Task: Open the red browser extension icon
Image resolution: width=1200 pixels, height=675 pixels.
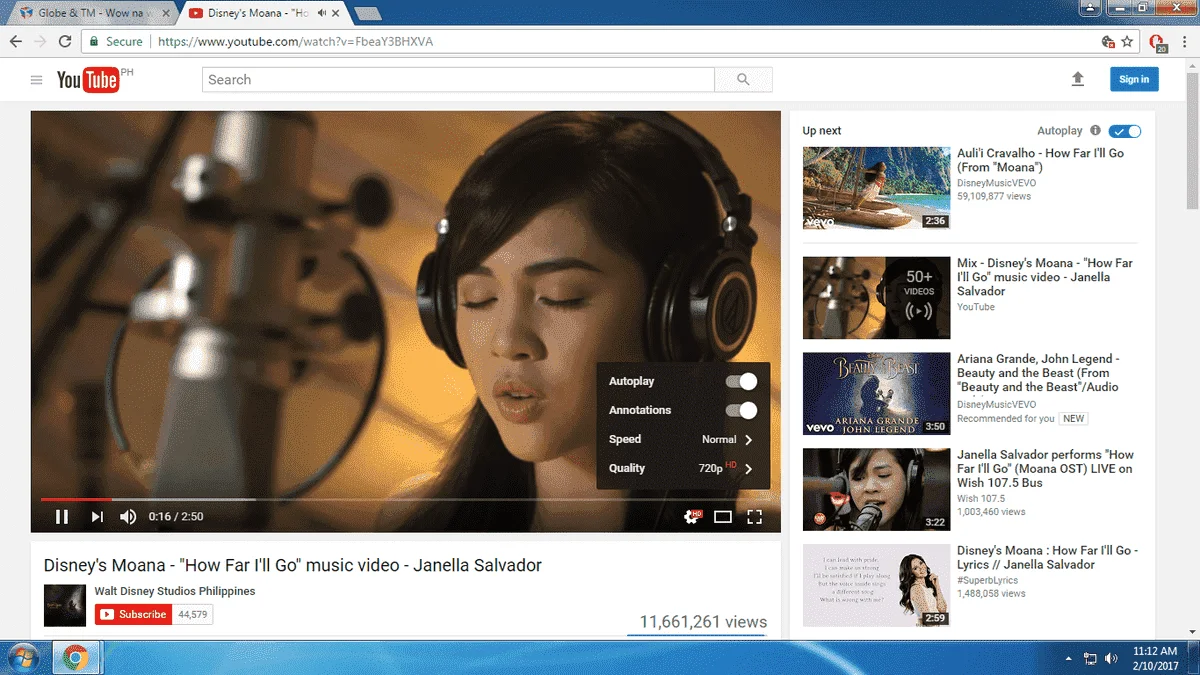Action: [x=1157, y=42]
